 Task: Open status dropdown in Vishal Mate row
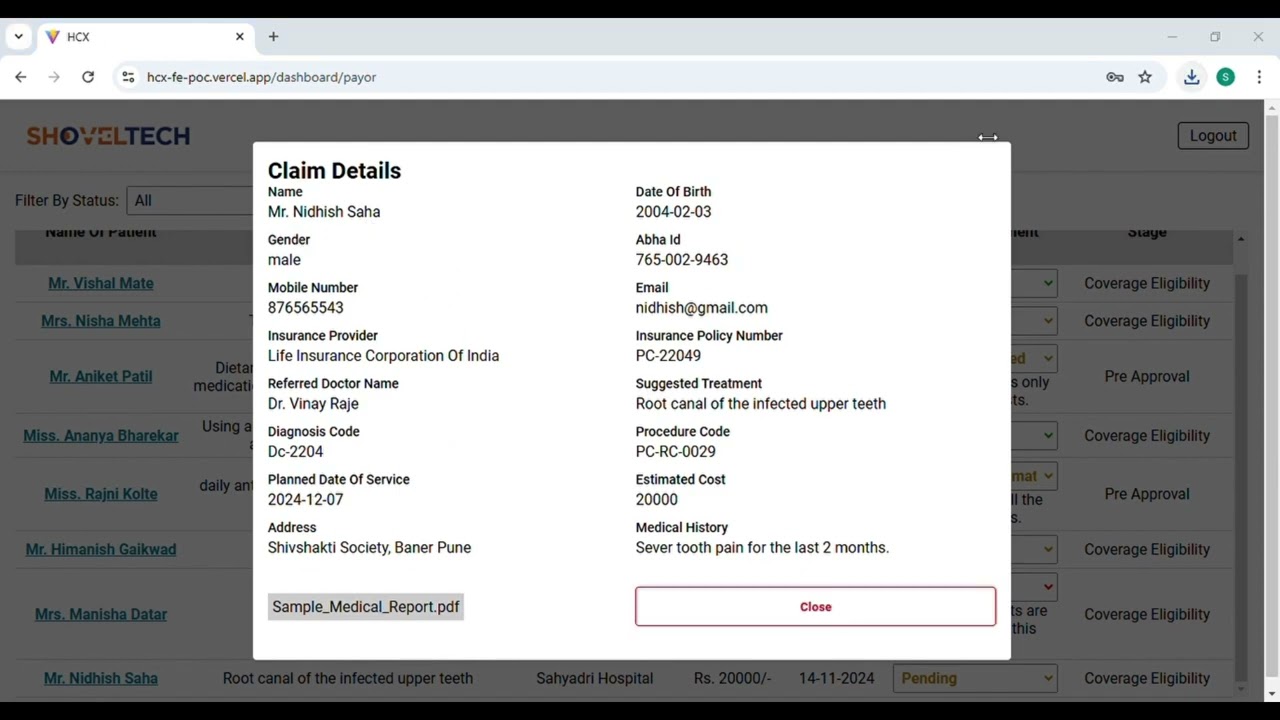tap(1034, 283)
